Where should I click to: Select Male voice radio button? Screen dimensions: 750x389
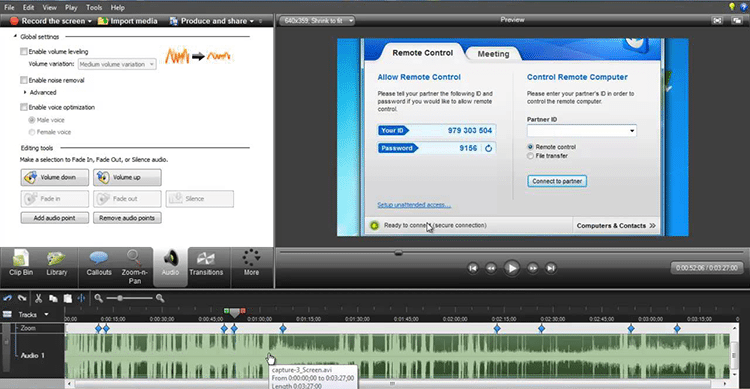click(32, 120)
